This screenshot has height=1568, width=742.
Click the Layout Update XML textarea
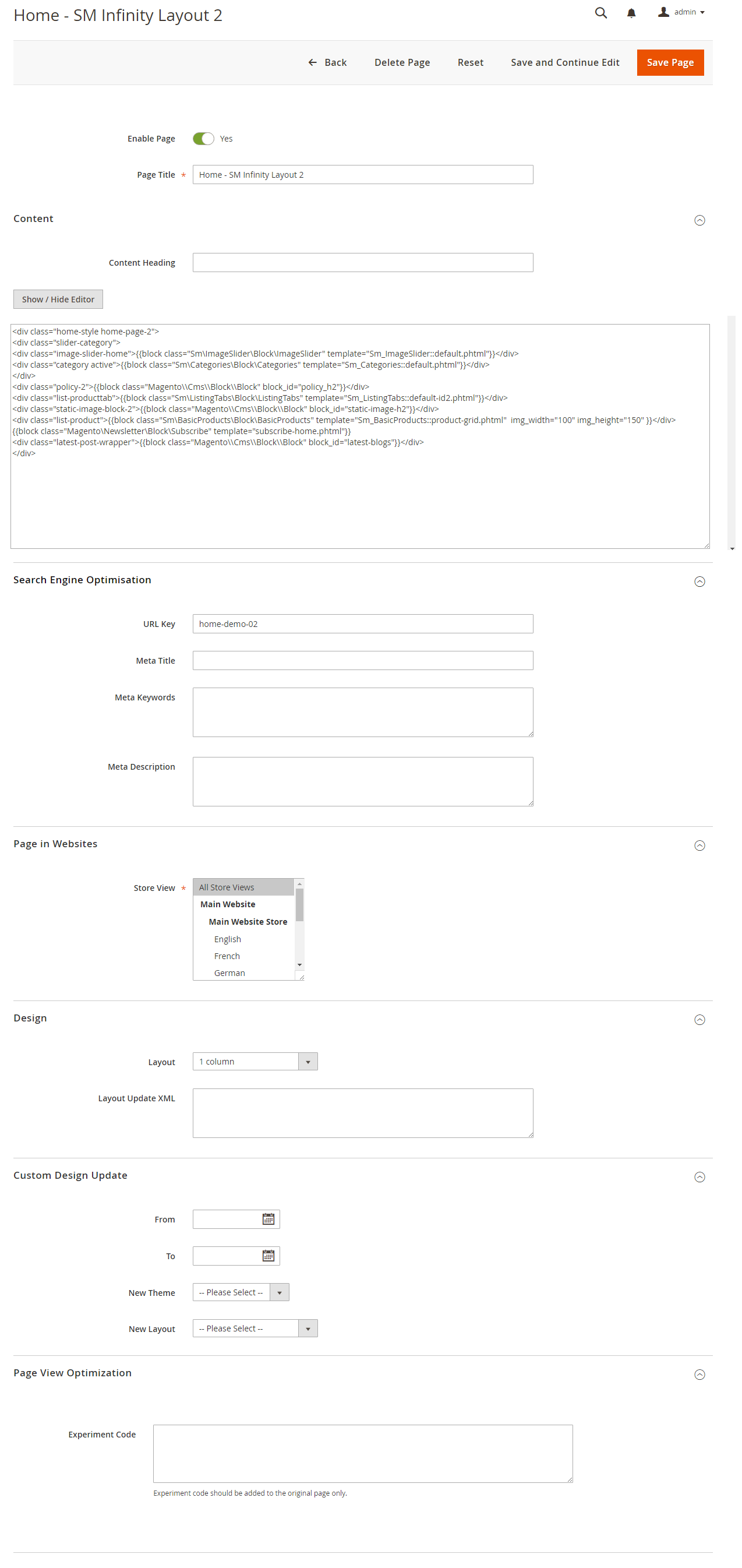362,1113
